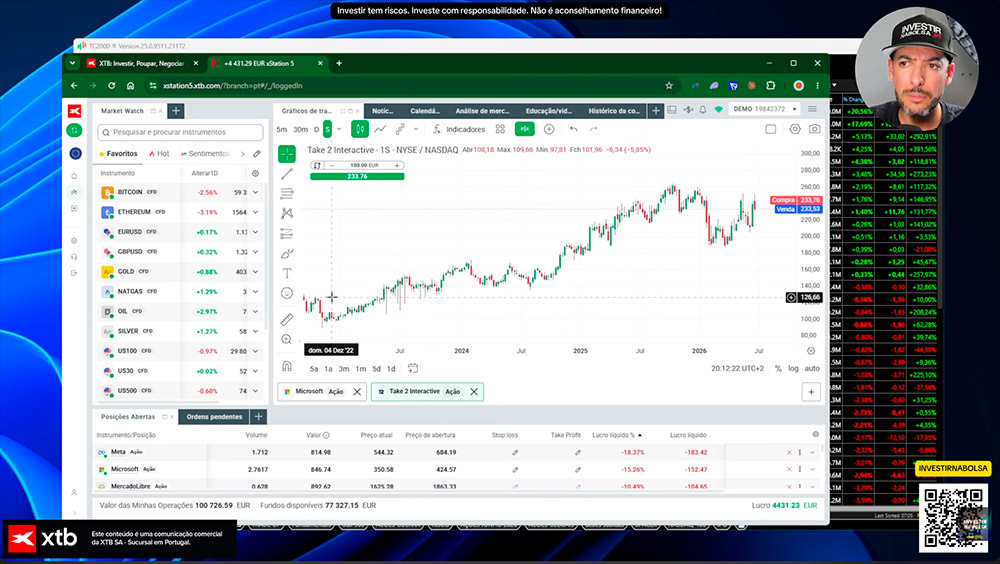Close the Take 2 Interactive chart tab
This screenshot has height=564, width=1000.
[x=474, y=392]
